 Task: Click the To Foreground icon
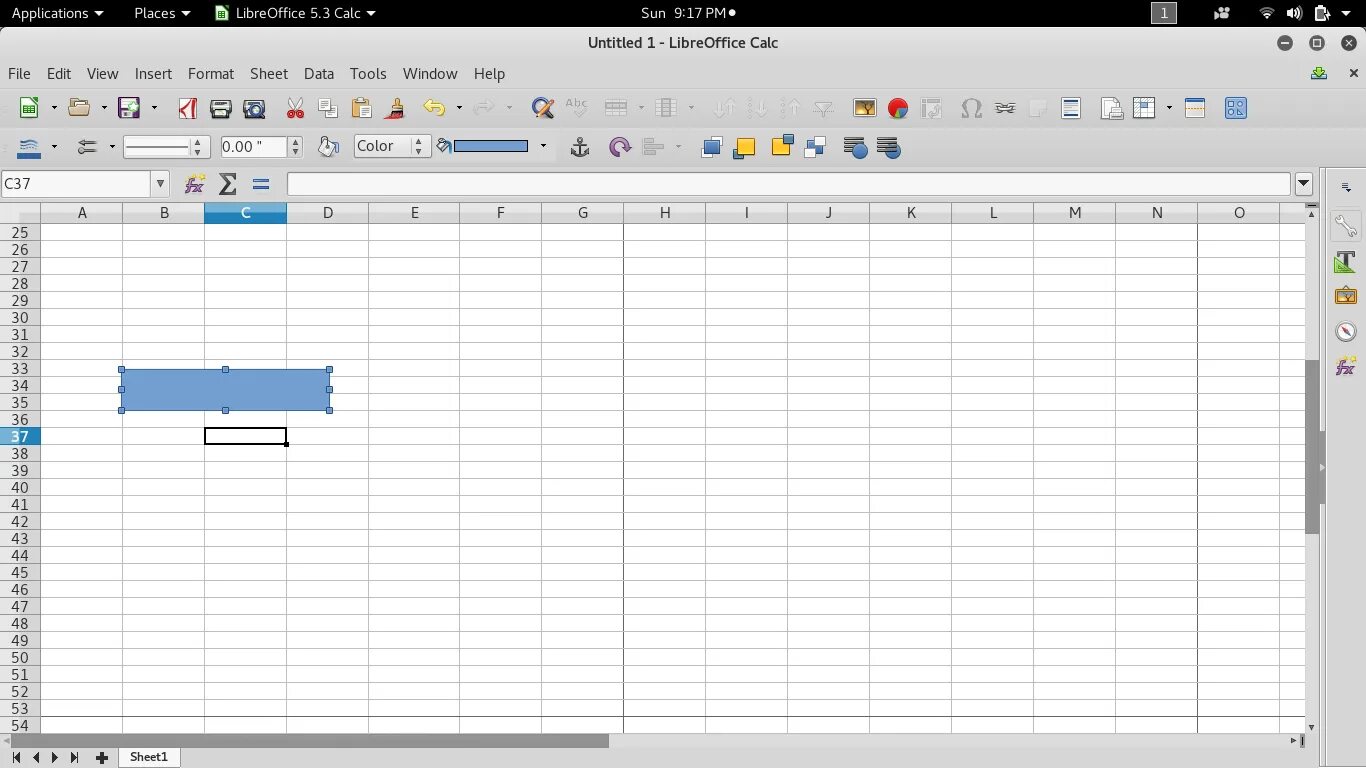pos(855,147)
